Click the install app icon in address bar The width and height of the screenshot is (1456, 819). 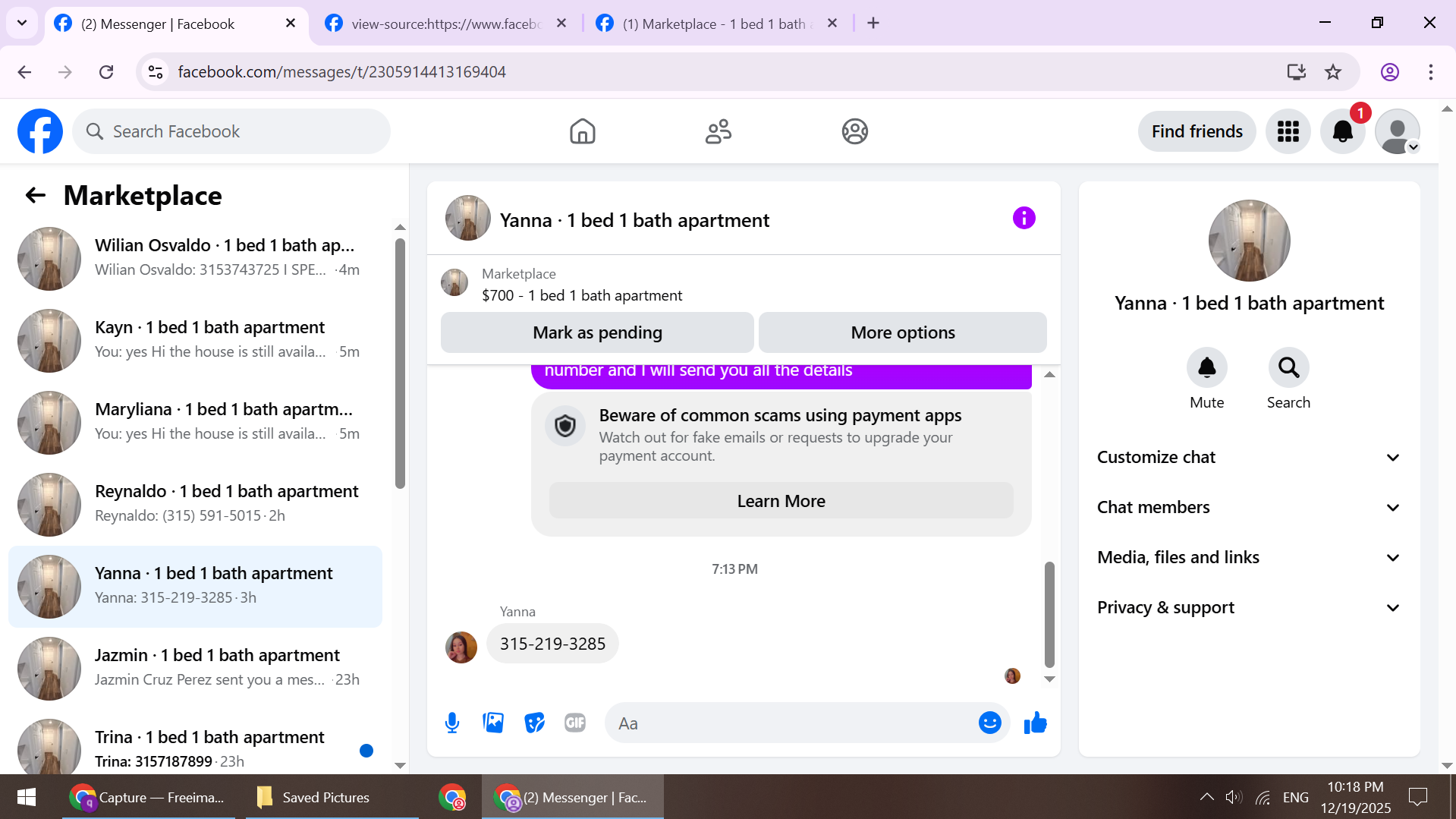(x=1297, y=72)
